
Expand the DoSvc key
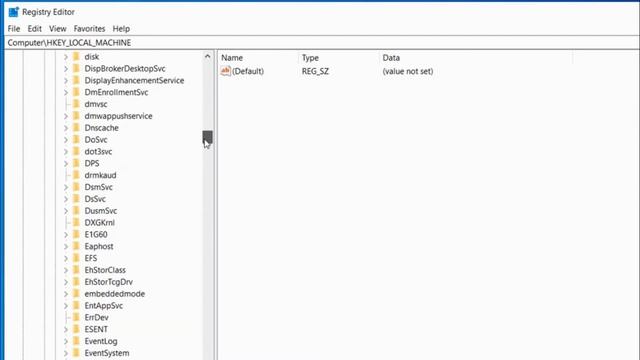tap(66, 140)
